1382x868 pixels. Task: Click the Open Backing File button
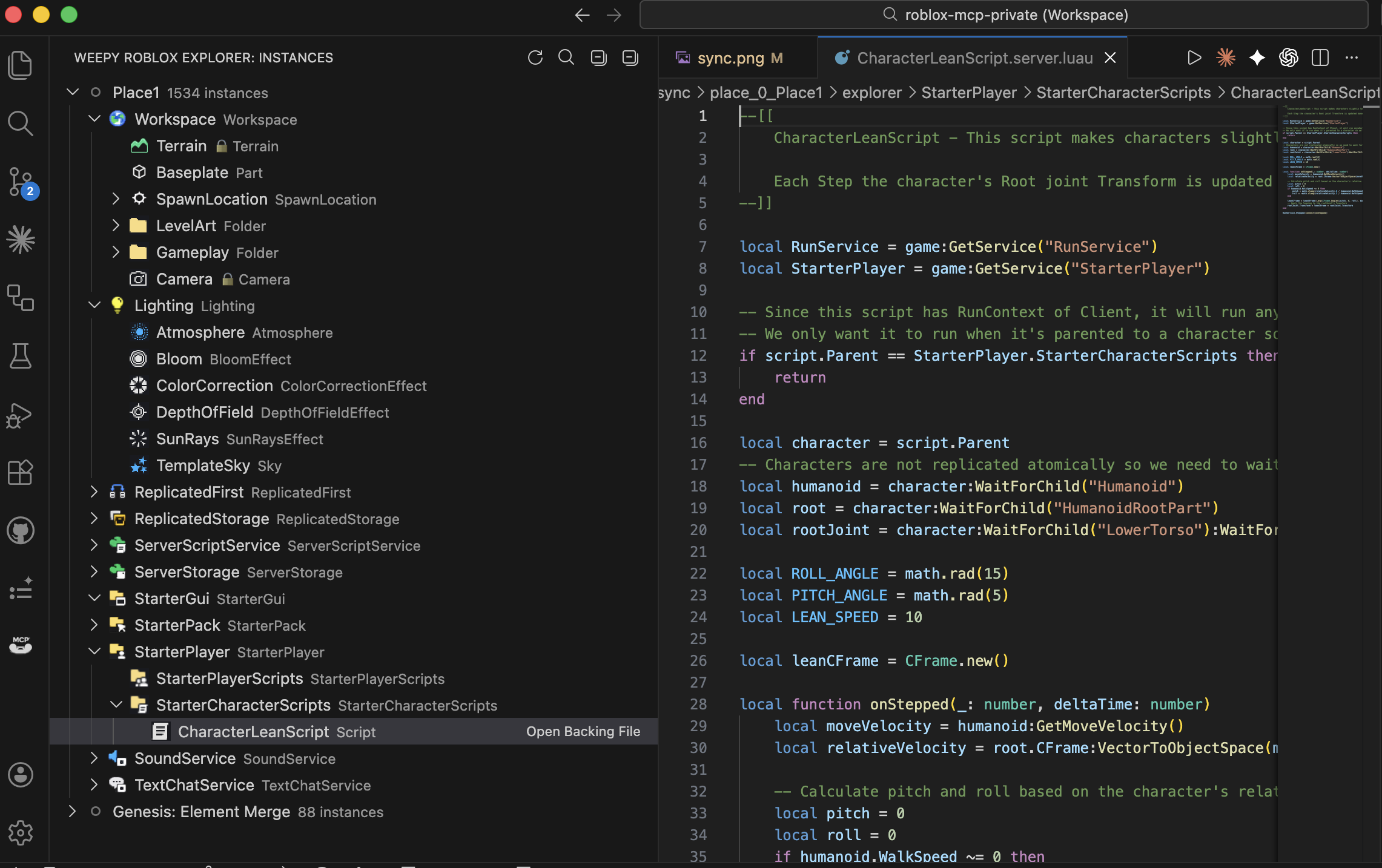pos(583,731)
